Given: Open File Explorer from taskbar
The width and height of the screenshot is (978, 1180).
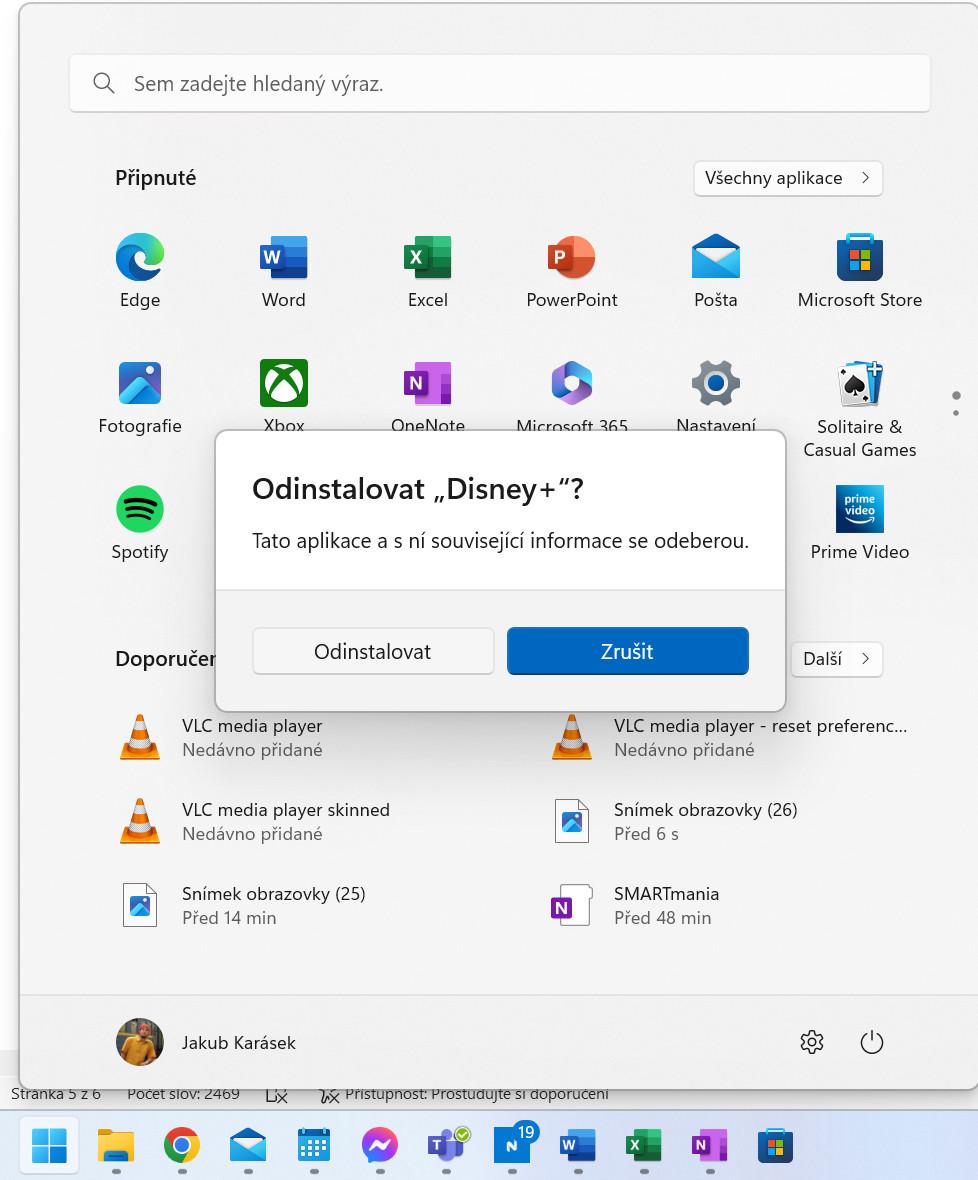Looking at the screenshot, I should [x=116, y=1146].
